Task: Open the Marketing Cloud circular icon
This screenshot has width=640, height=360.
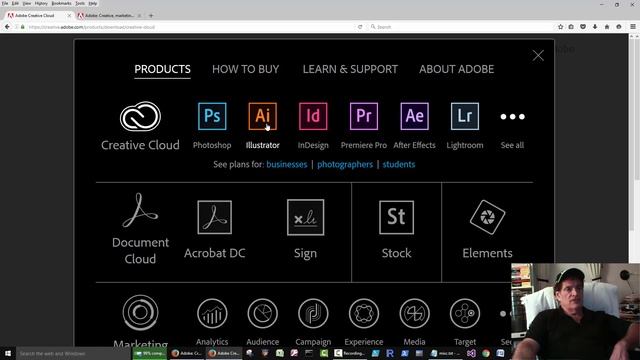Action: (140, 313)
